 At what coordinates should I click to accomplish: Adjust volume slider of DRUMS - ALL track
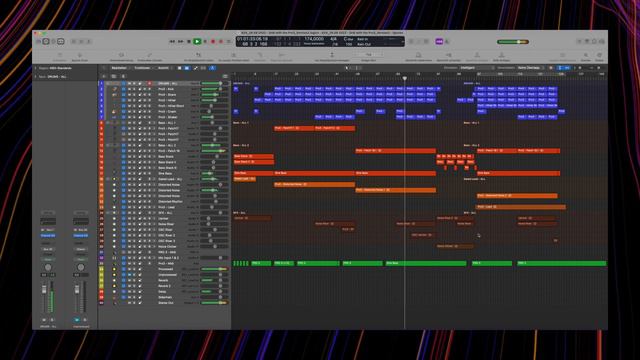coord(214,83)
